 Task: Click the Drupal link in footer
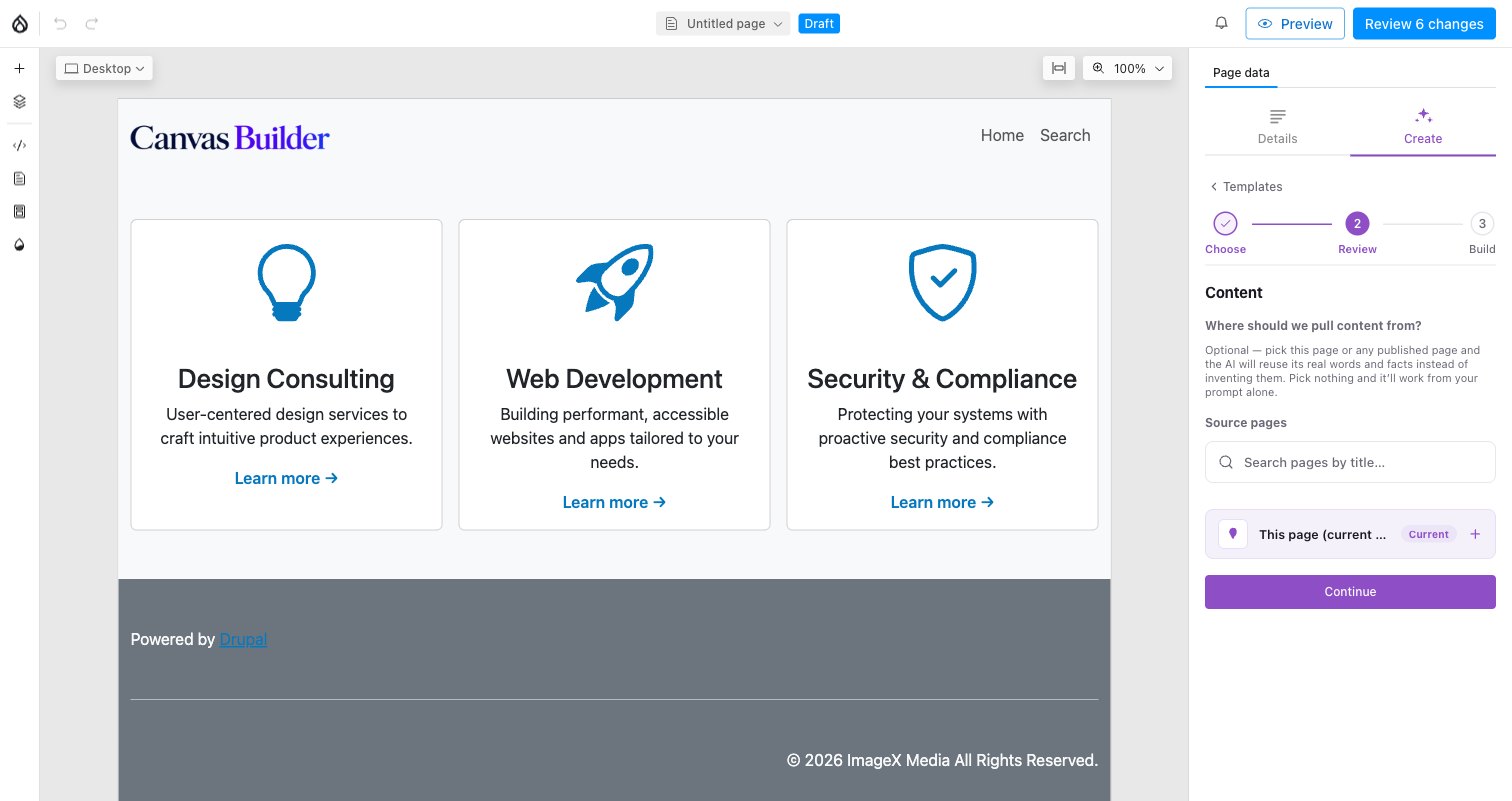point(243,640)
